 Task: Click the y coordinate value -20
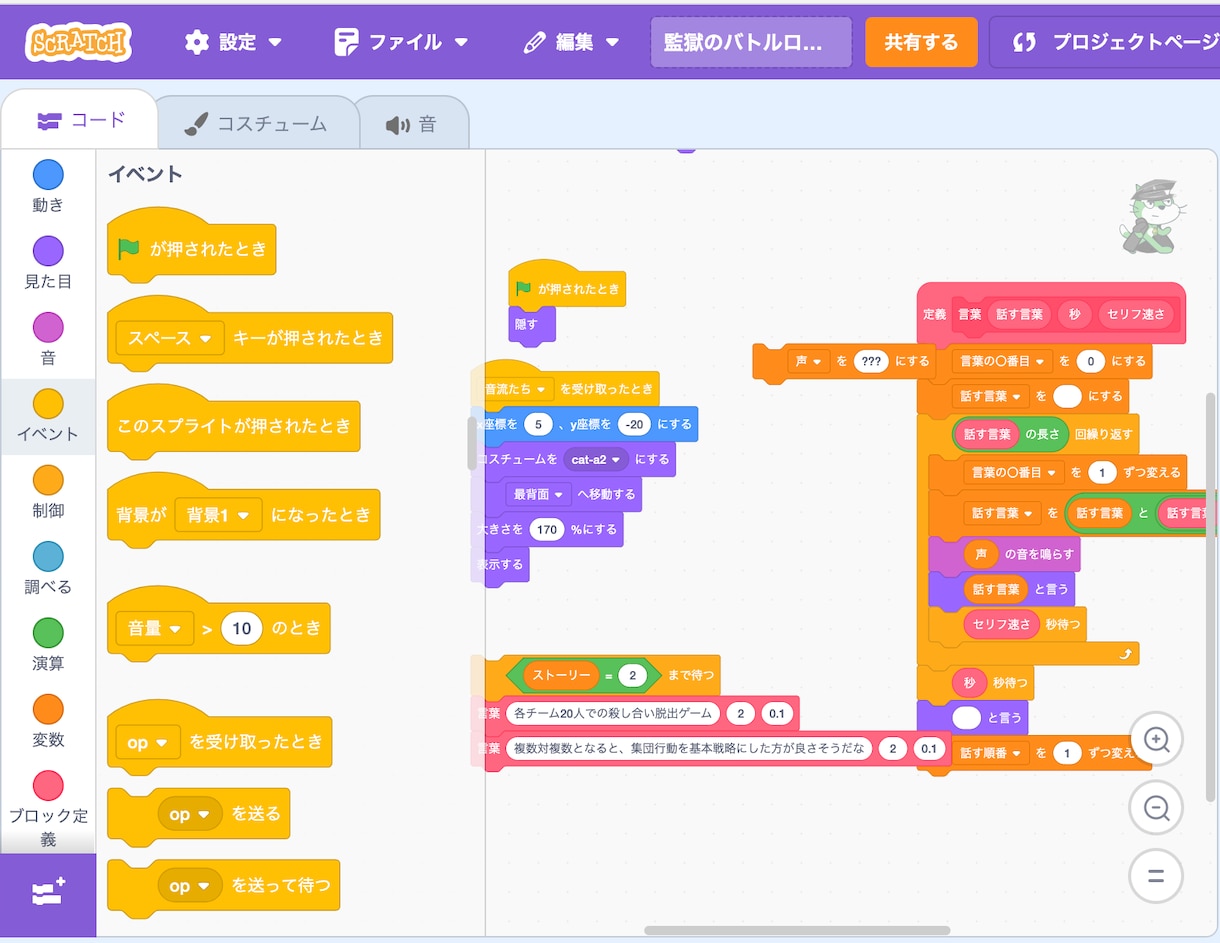pos(634,425)
